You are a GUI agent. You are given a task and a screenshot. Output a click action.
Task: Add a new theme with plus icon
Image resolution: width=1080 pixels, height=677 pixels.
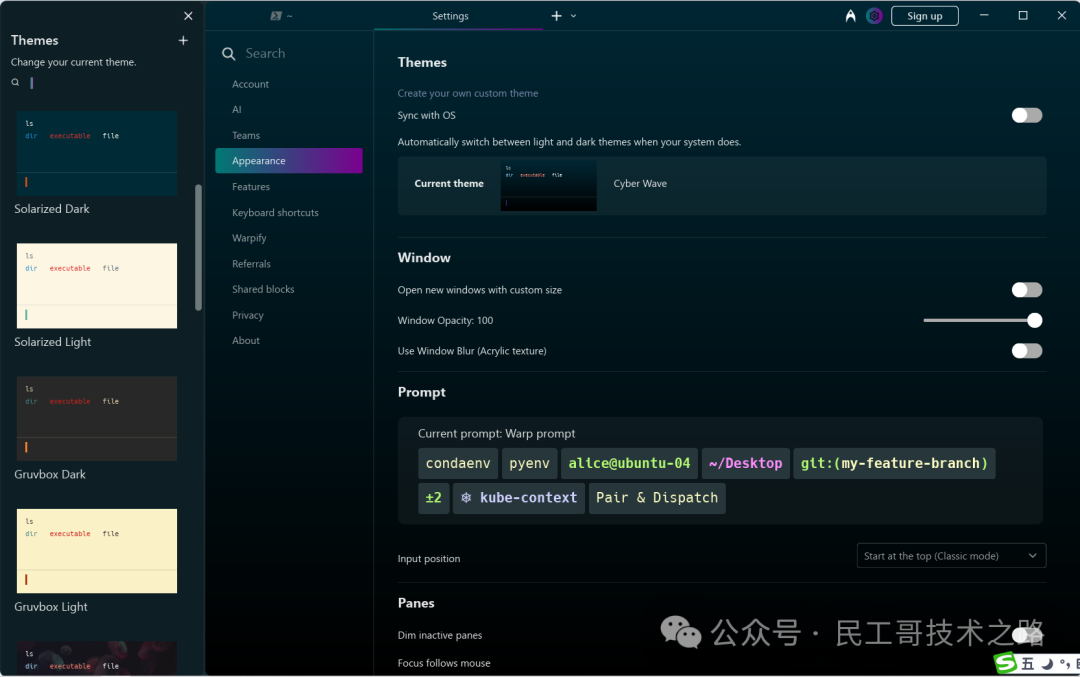pyautogui.click(x=183, y=41)
